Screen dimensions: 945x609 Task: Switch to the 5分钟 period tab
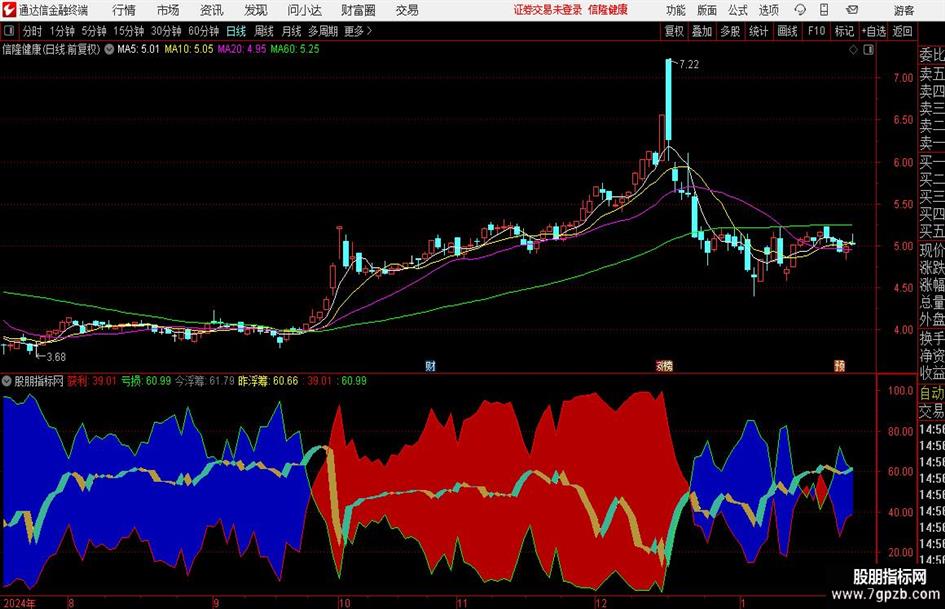[94, 31]
